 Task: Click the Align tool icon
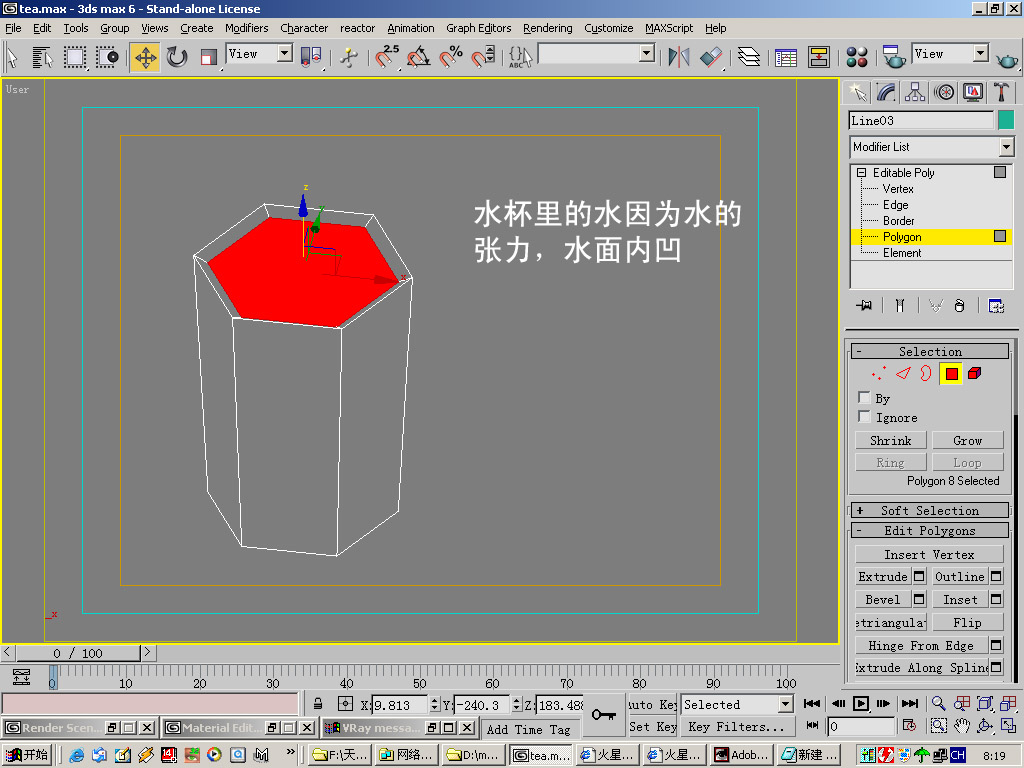[711, 57]
